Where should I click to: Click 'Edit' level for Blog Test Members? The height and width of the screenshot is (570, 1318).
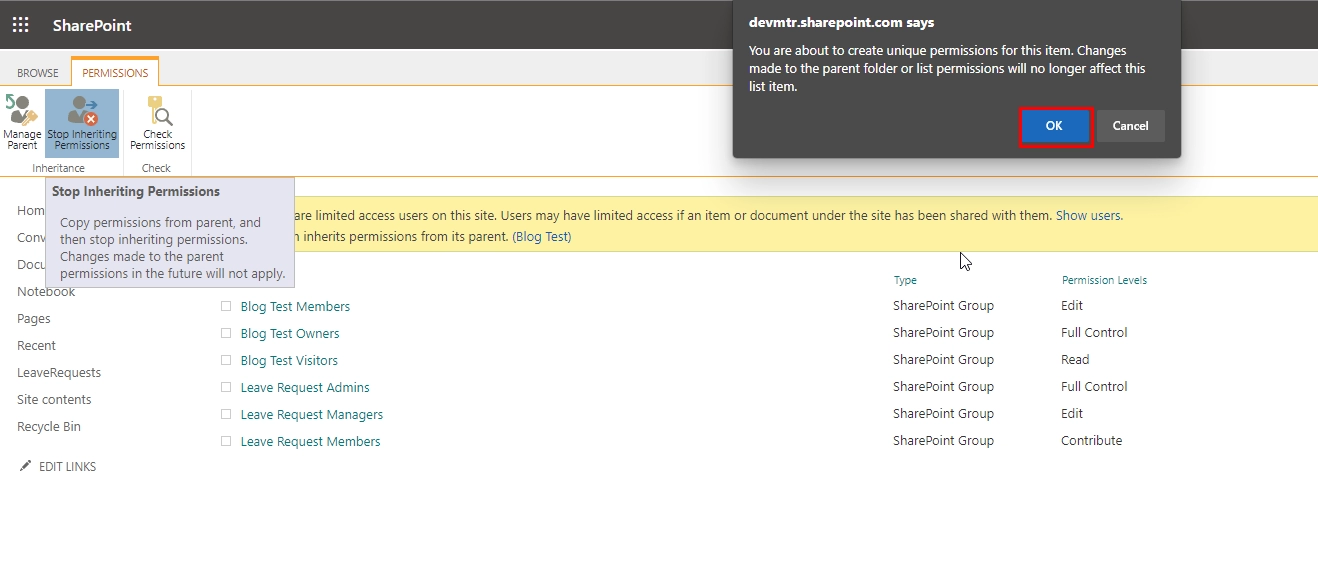1072,305
